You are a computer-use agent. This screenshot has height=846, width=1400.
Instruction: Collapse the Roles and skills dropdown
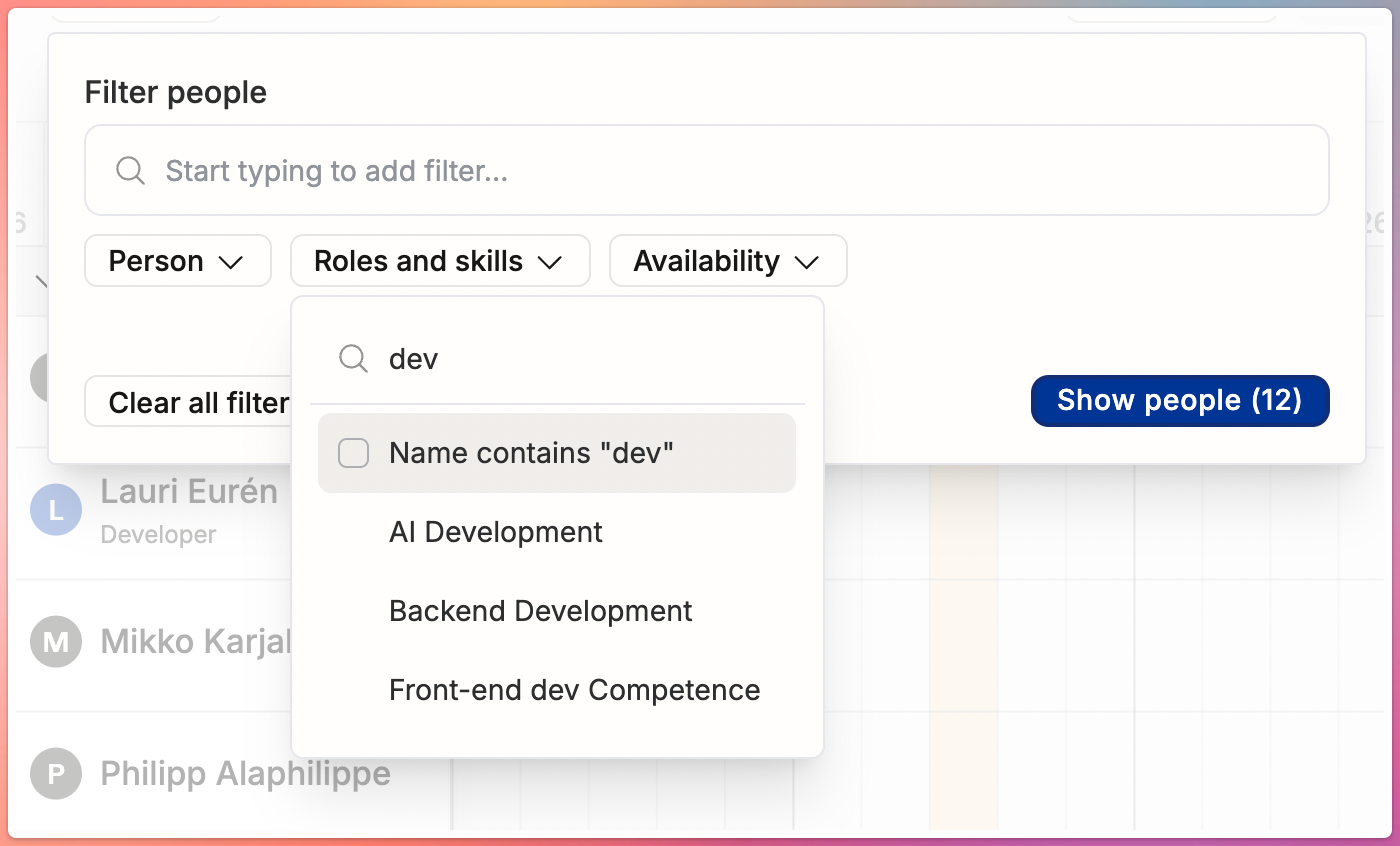pos(440,261)
